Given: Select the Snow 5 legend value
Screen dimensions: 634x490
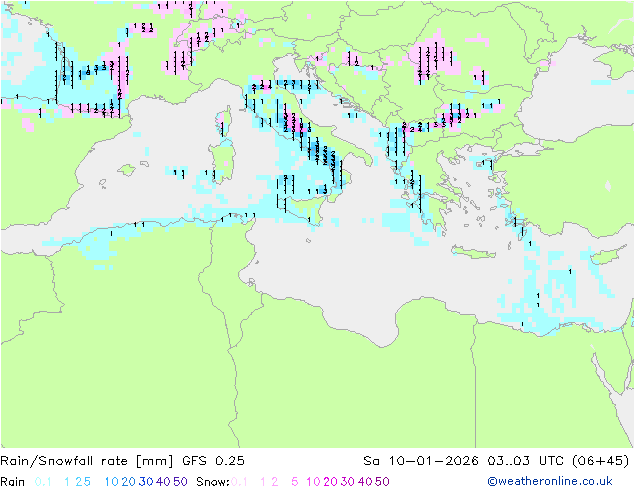Looking at the screenshot, I should pos(295,482).
